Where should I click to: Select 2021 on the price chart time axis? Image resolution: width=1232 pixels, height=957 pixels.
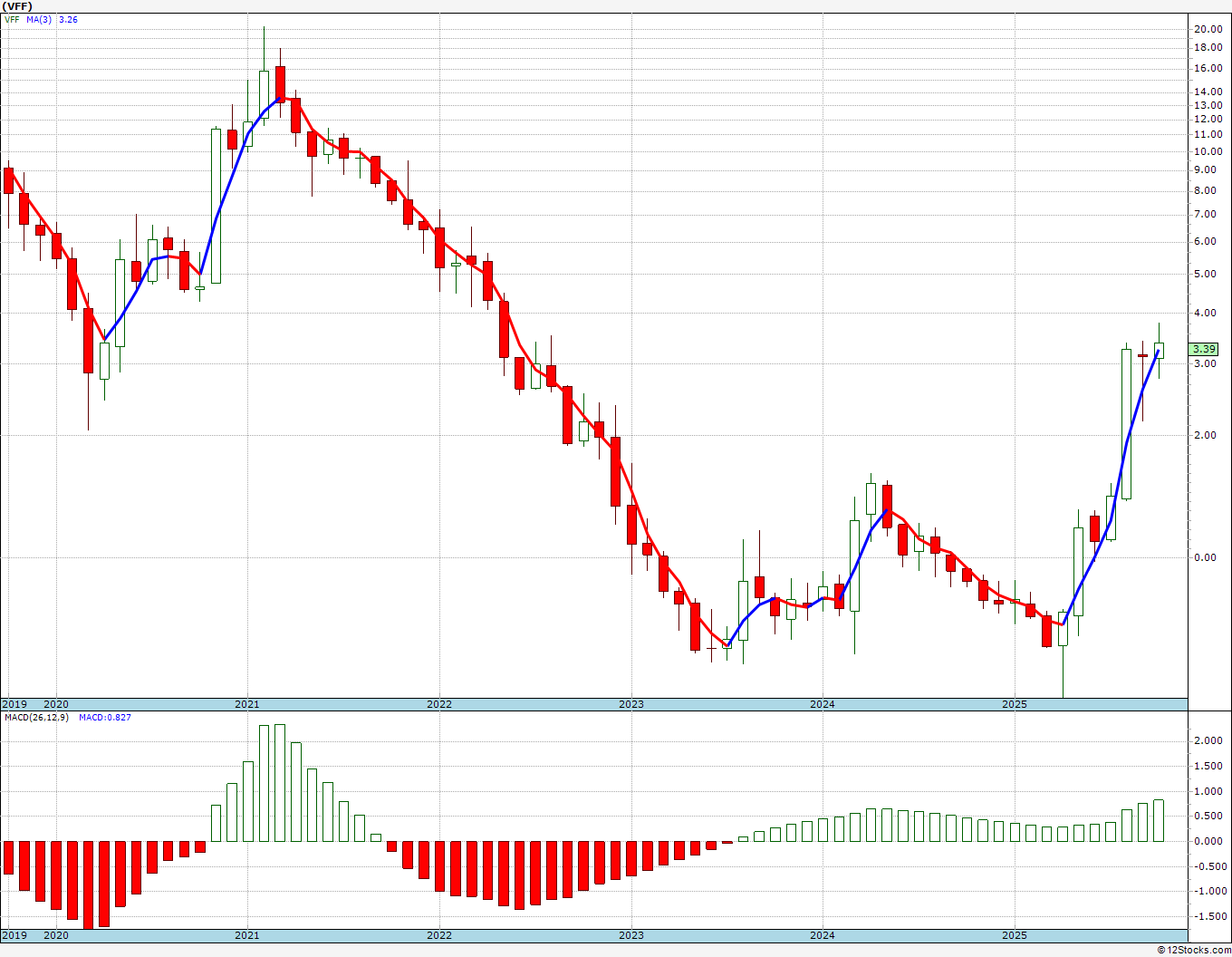247,704
